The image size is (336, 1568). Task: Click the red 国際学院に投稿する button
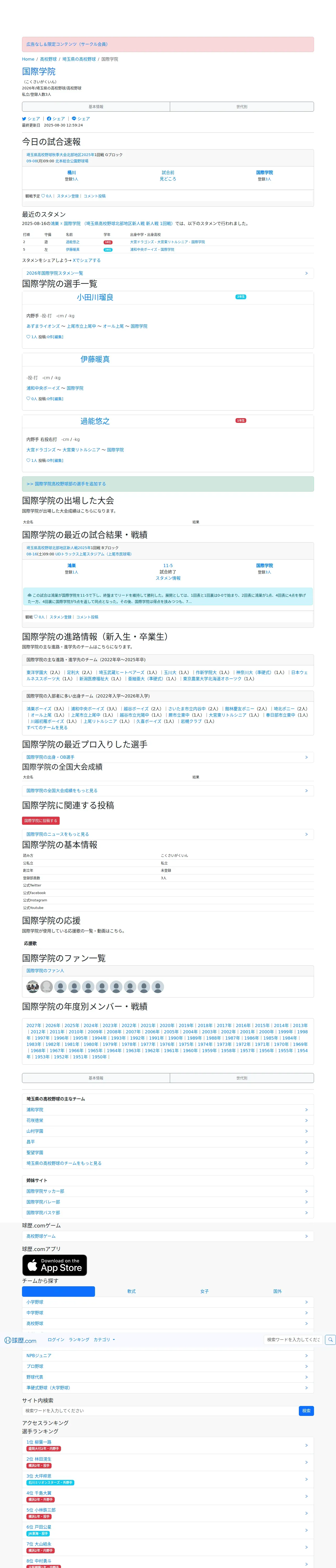click(x=41, y=821)
